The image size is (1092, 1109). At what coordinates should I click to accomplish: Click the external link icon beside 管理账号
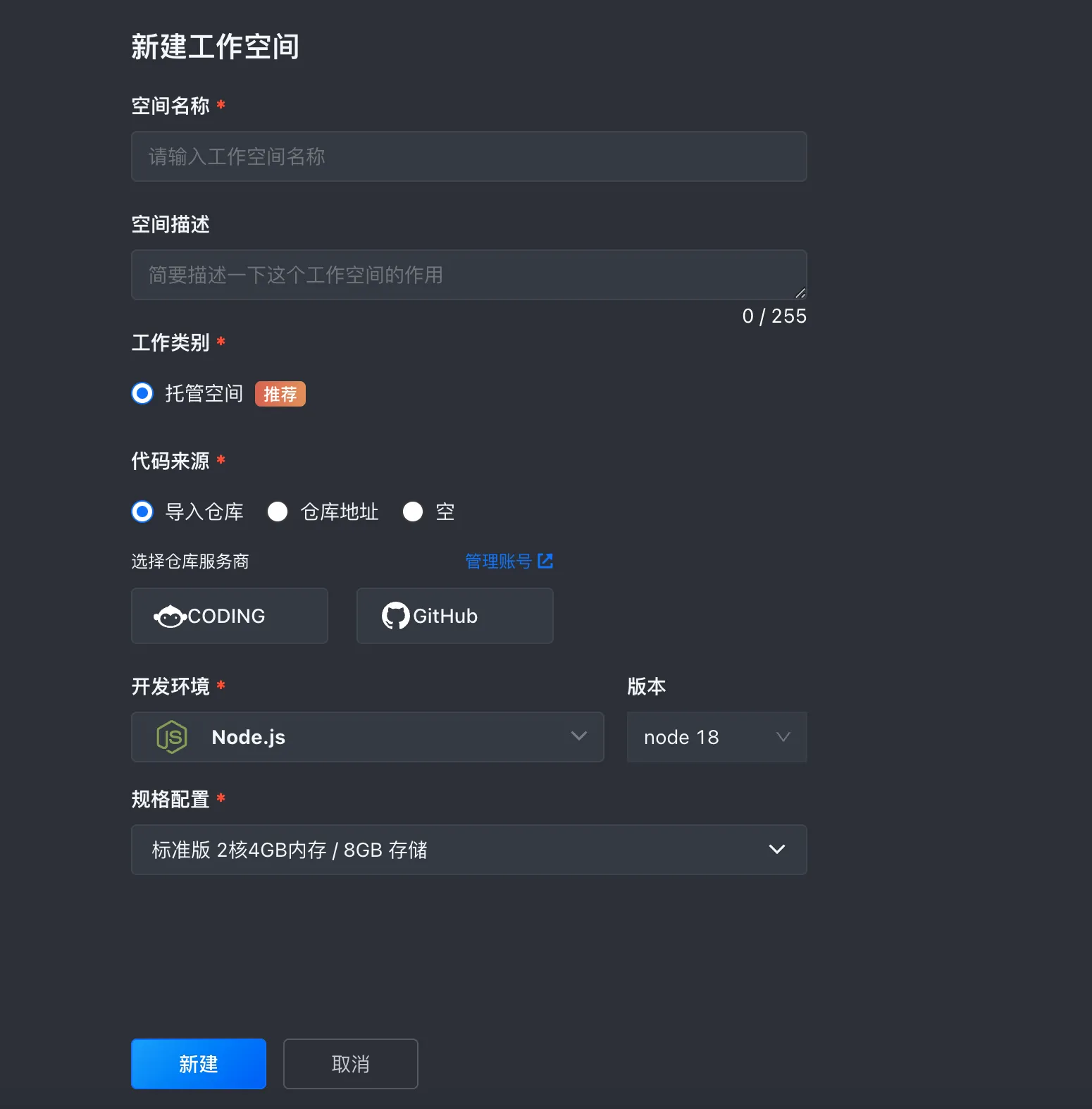tap(545, 561)
